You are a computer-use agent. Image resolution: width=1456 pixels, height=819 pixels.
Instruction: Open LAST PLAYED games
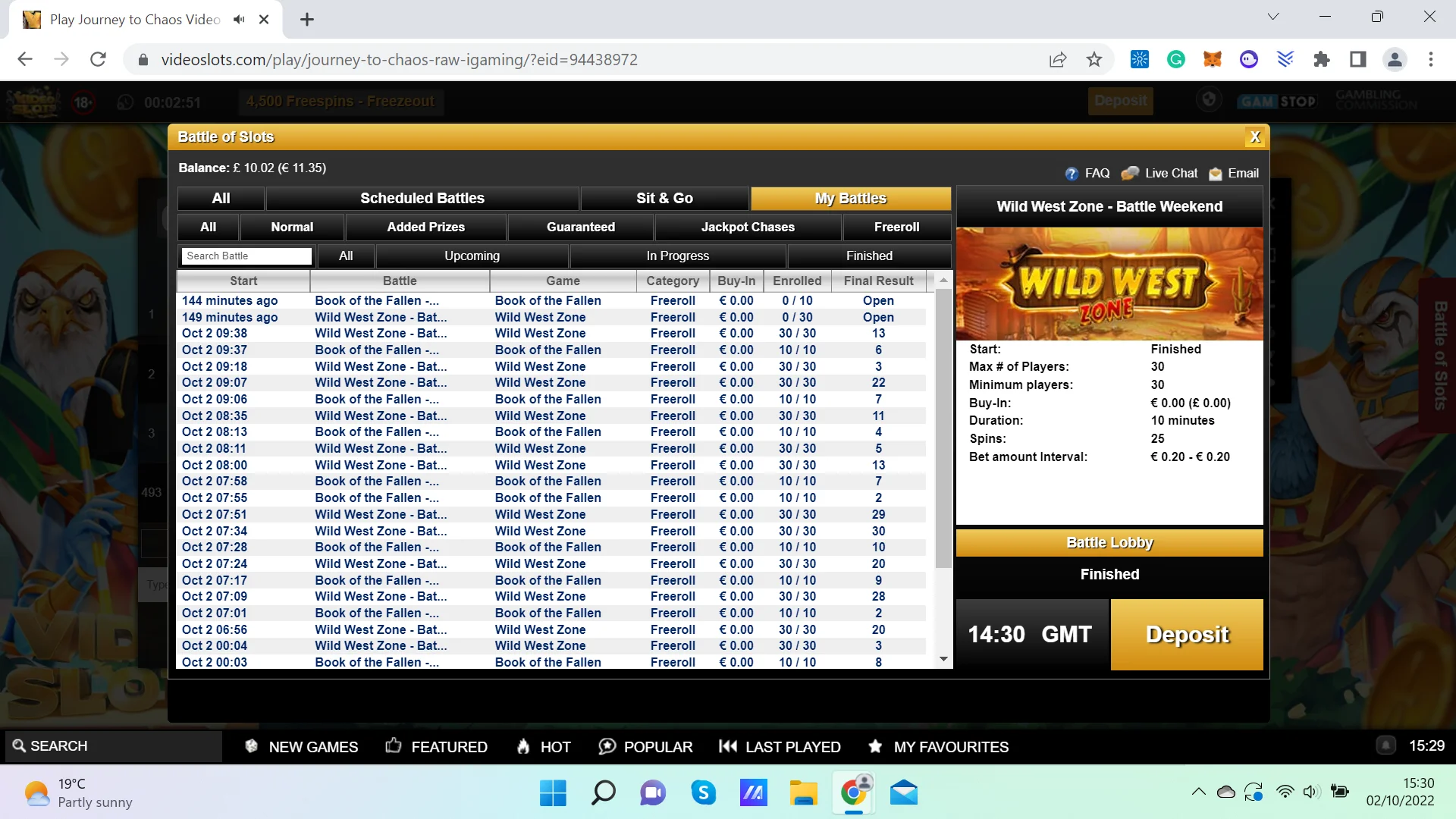click(780, 747)
